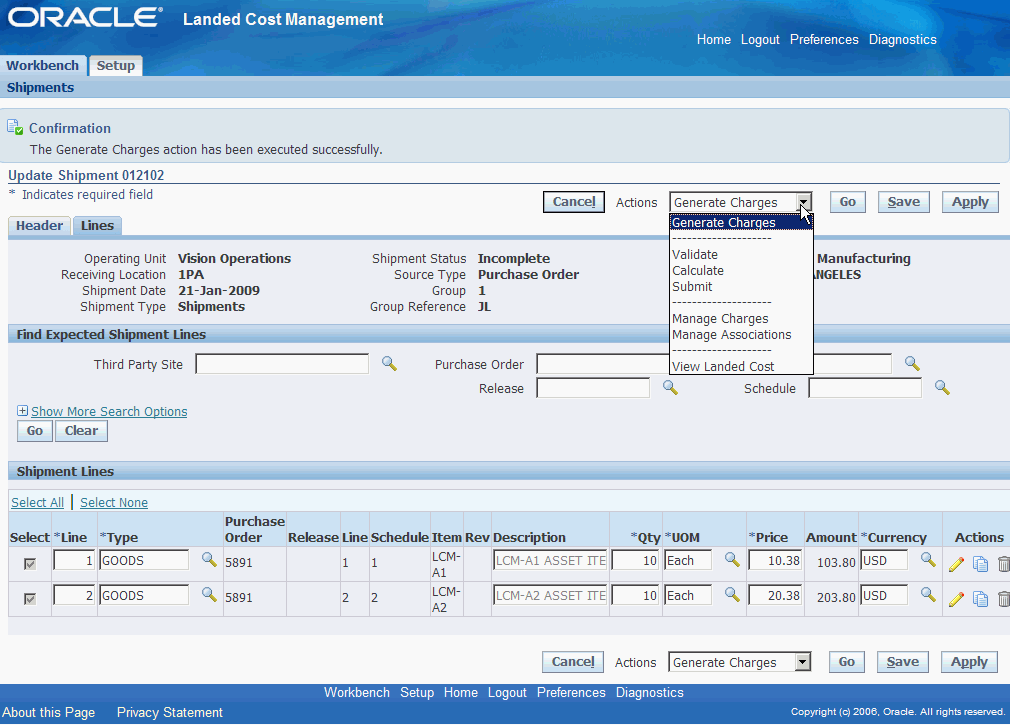Open Diagnostics in top header
This screenshot has height=725, width=1010.
coord(902,39)
